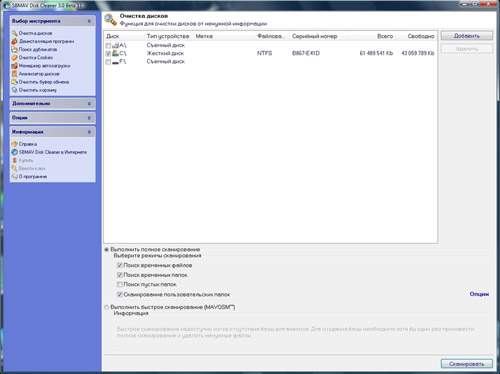
Task: Sort by Свободно column header
Action: 421,36
